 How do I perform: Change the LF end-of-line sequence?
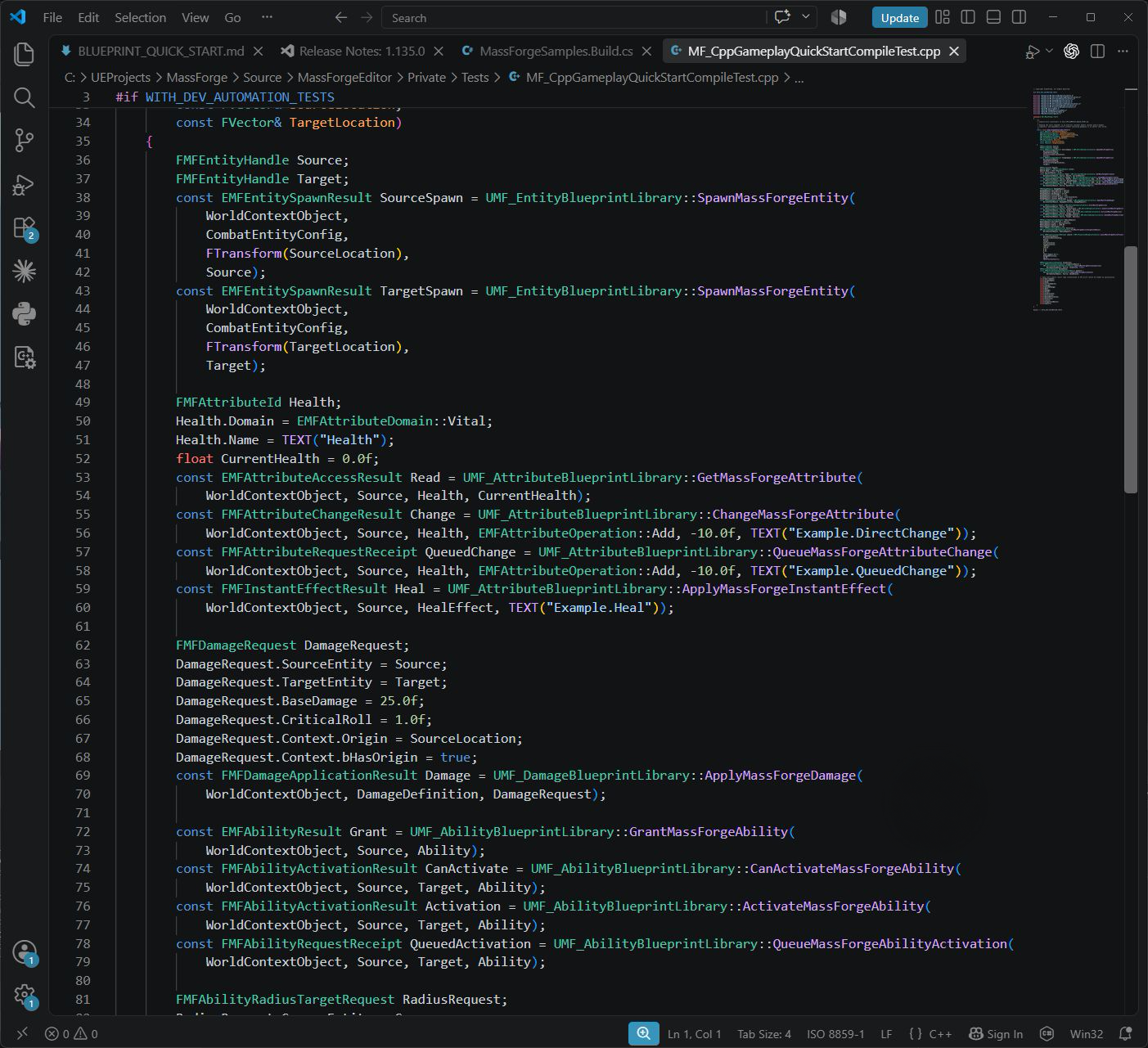click(x=886, y=1033)
